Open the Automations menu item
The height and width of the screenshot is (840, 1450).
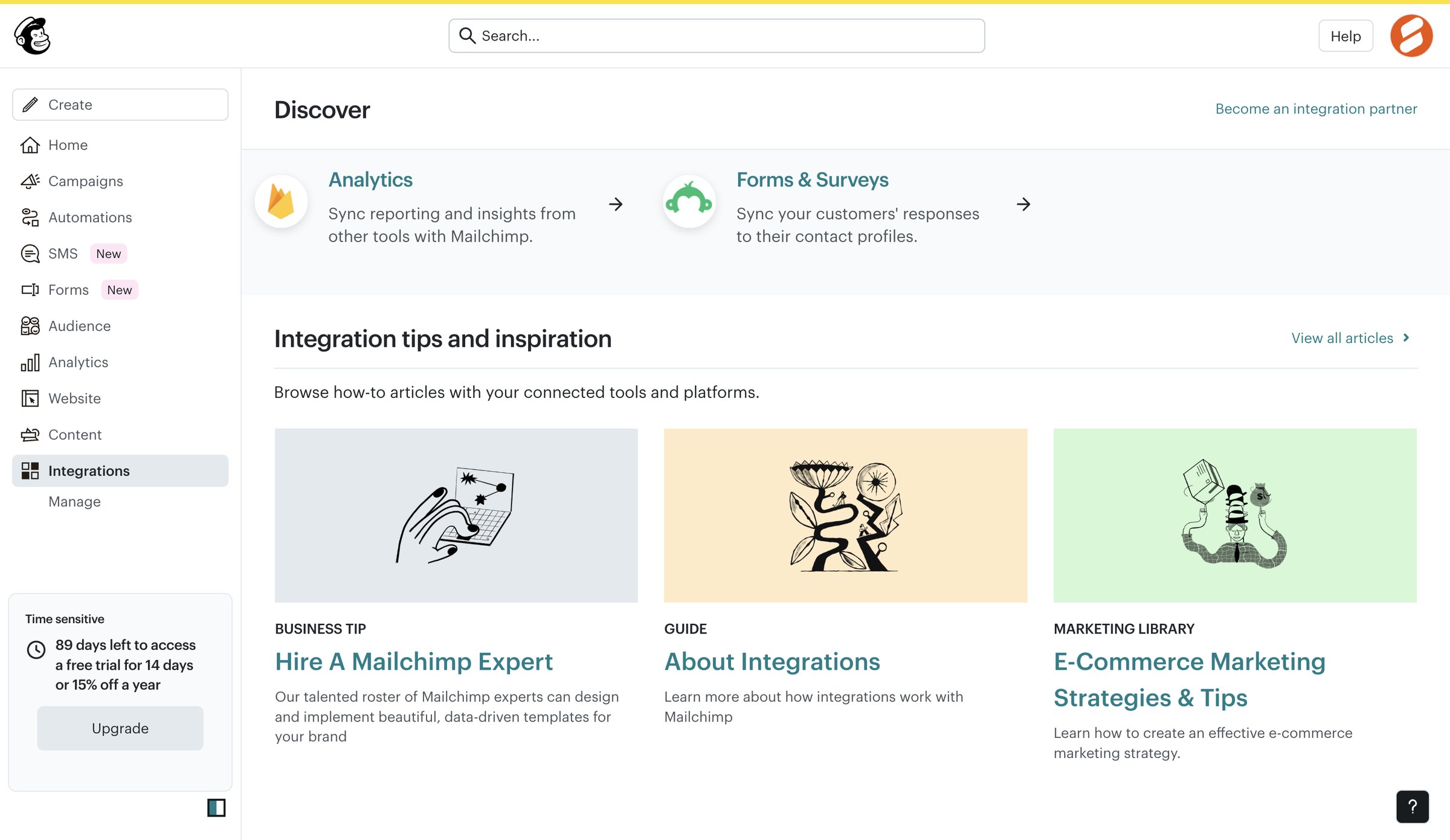point(120,217)
